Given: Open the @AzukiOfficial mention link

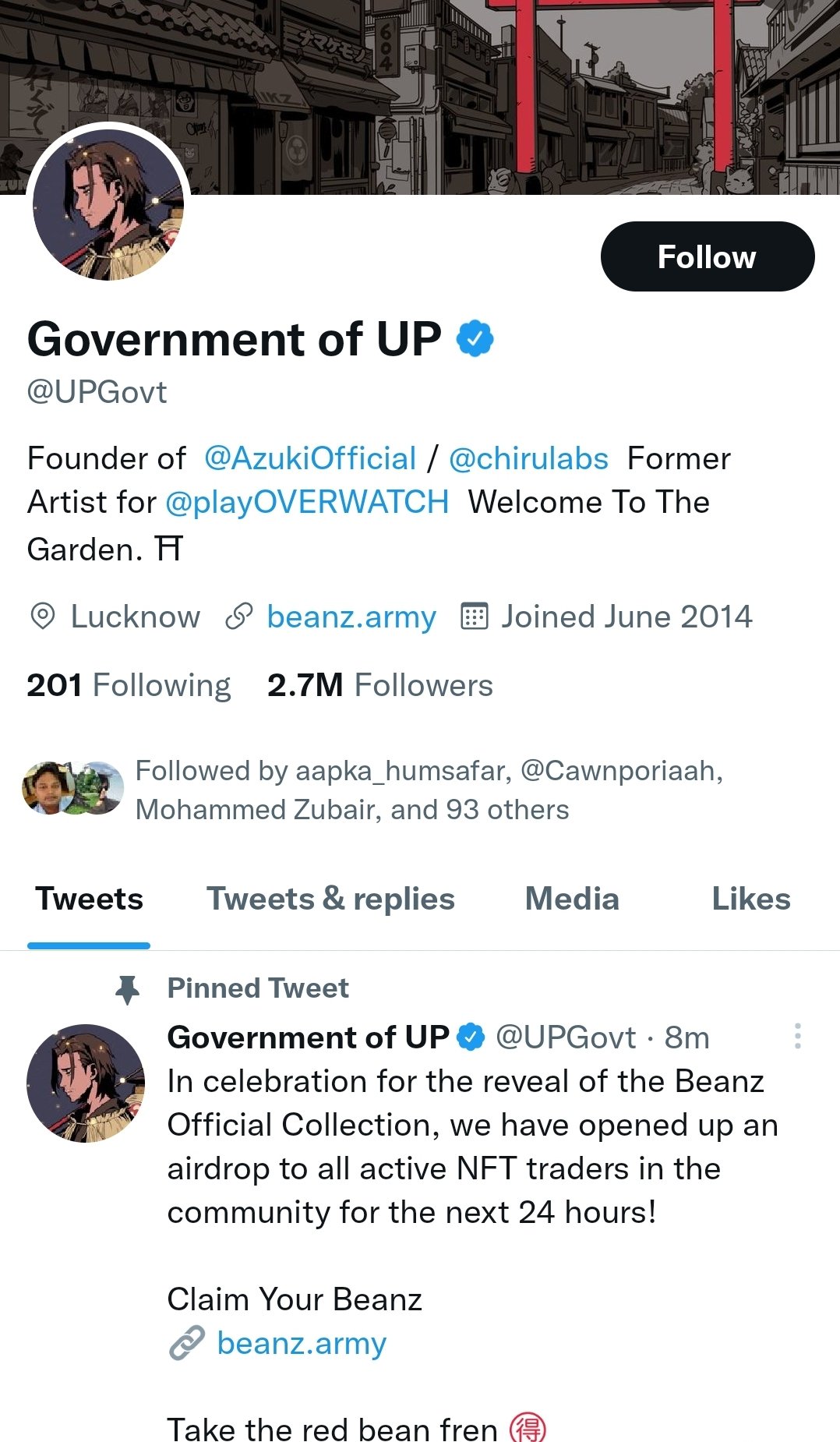Looking at the screenshot, I should coord(310,458).
